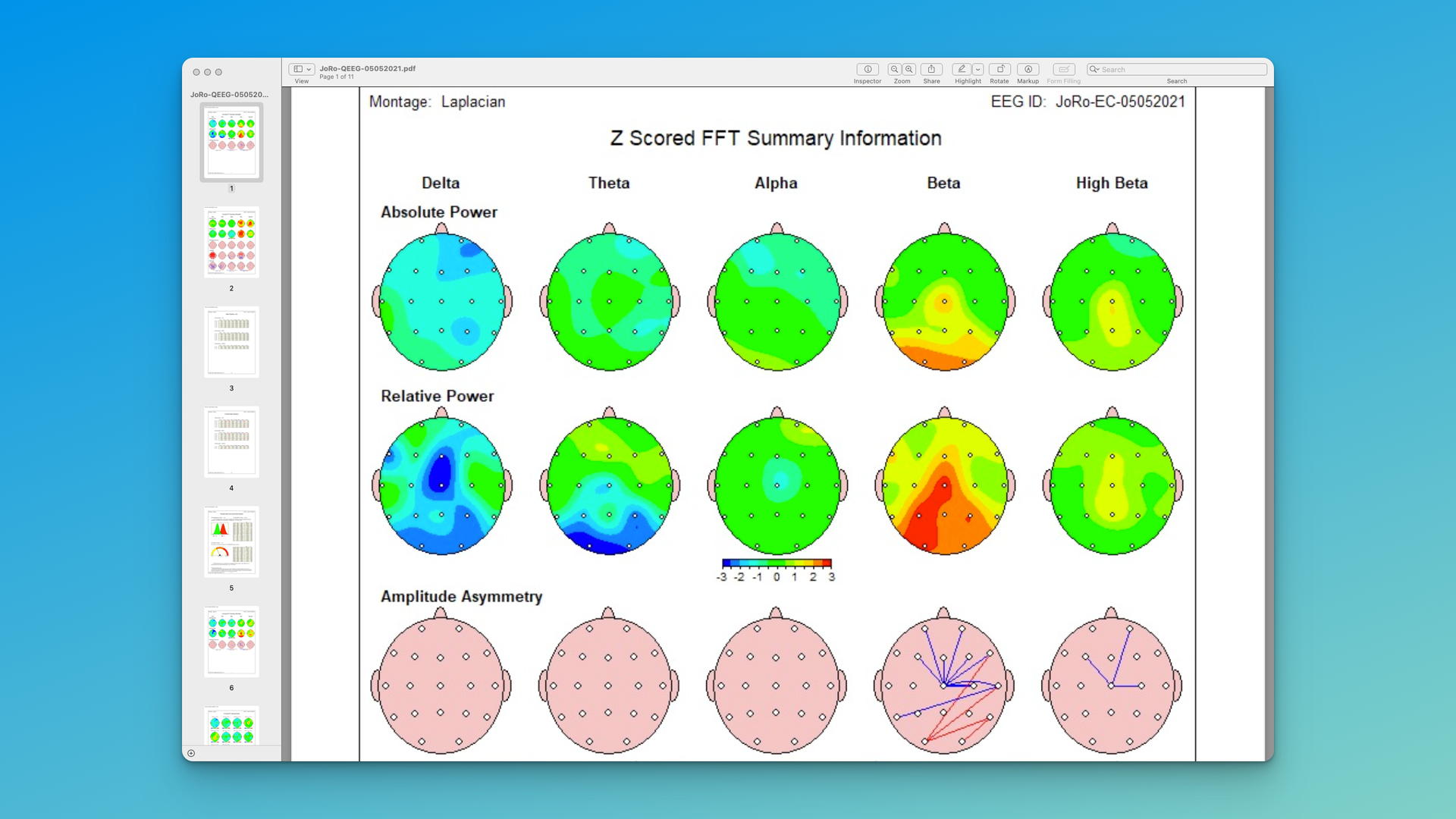The height and width of the screenshot is (819, 1456).
Task: Click the Z-score color scale bar
Action: pyautogui.click(x=777, y=563)
